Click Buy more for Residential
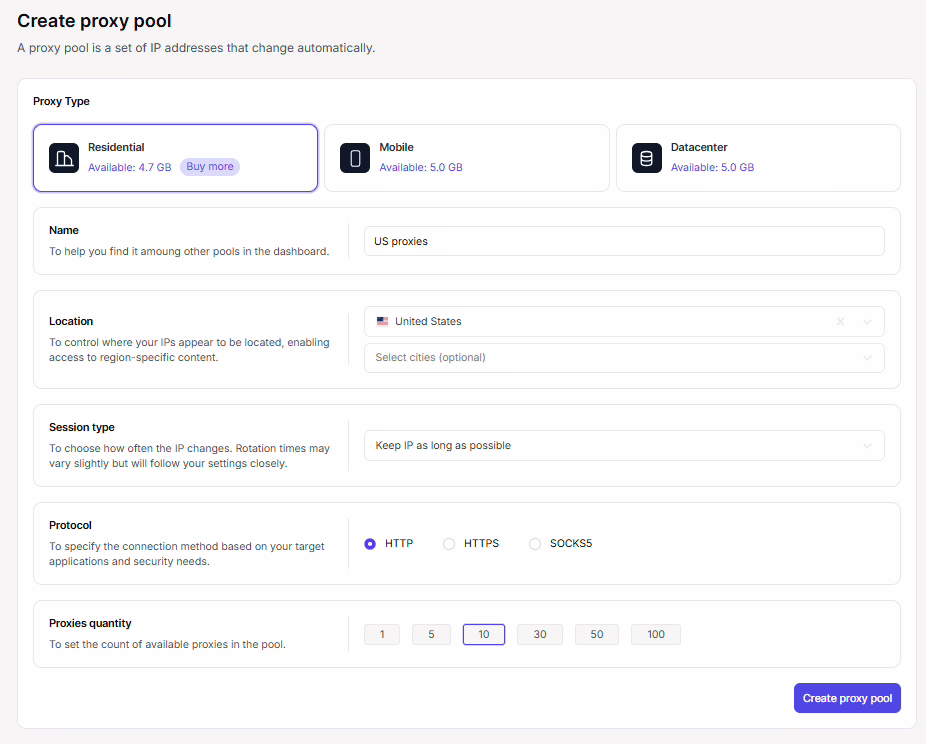 click(210, 167)
